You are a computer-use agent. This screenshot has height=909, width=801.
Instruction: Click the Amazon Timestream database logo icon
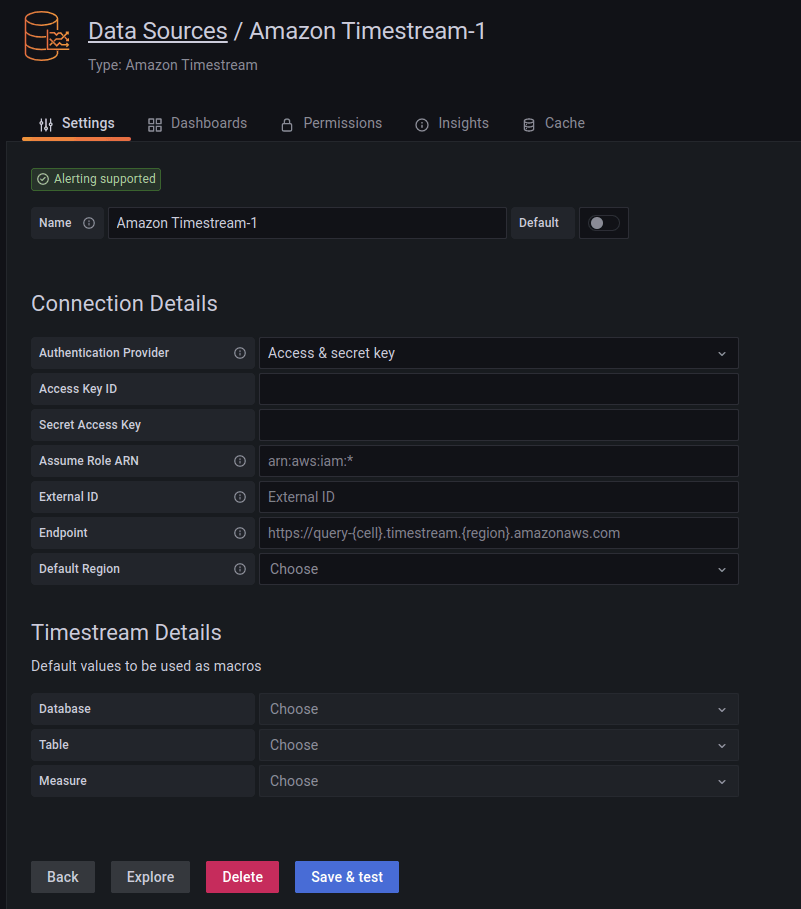click(47, 37)
